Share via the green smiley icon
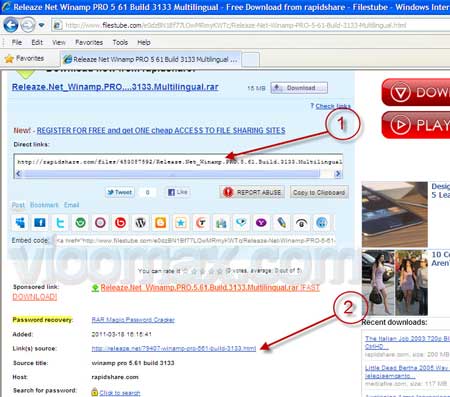Viewport: 450px width, 397px height. [x=80, y=223]
